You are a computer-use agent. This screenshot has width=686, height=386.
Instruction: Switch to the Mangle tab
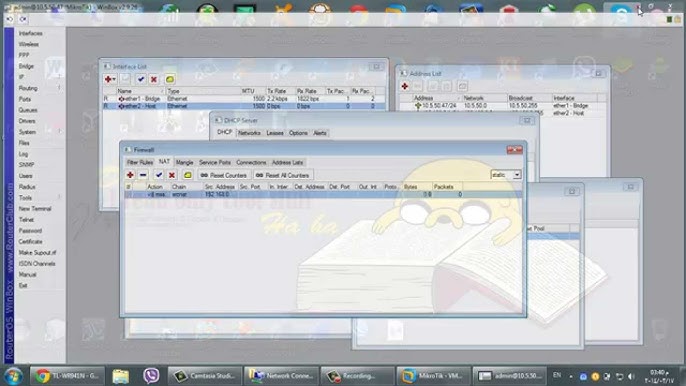pos(184,162)
